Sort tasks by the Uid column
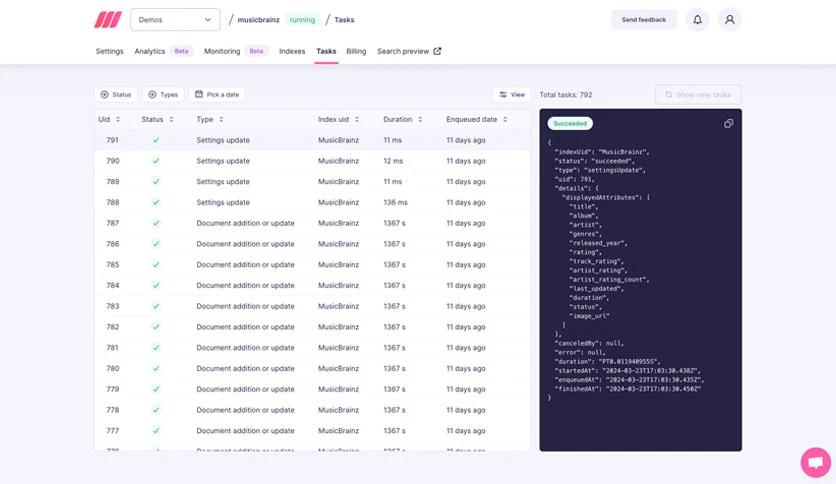 pyautogui.click(x=109, y=119)
